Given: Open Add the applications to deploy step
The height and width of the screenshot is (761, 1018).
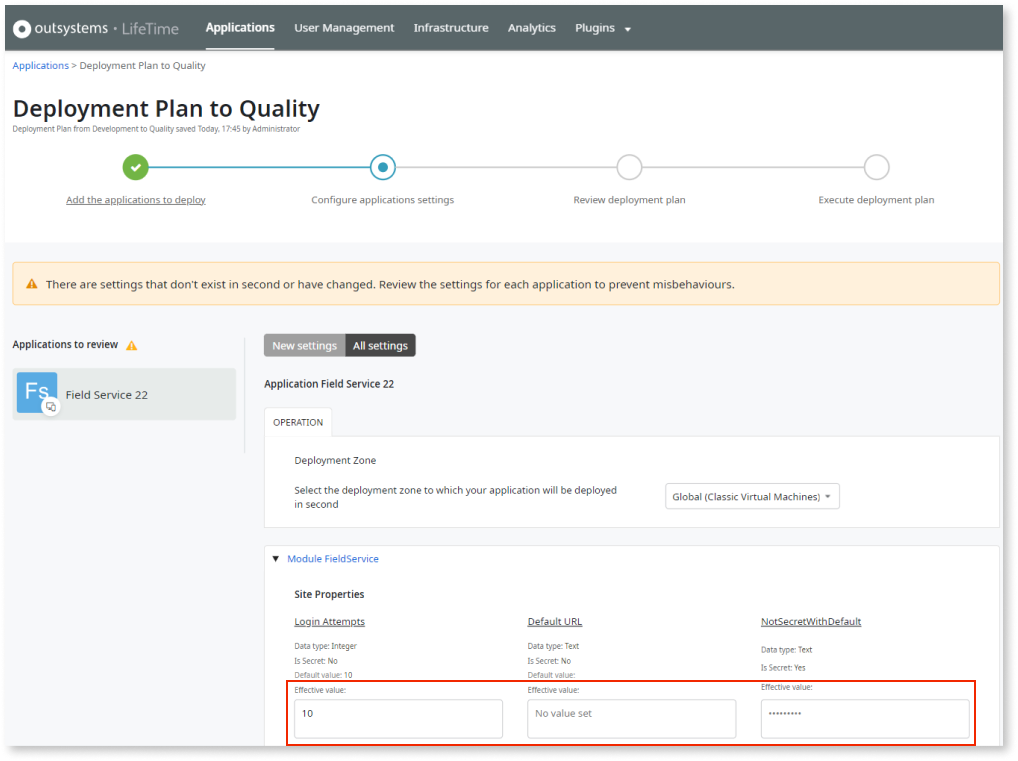Looking at the screenshot, I should 136,200.
